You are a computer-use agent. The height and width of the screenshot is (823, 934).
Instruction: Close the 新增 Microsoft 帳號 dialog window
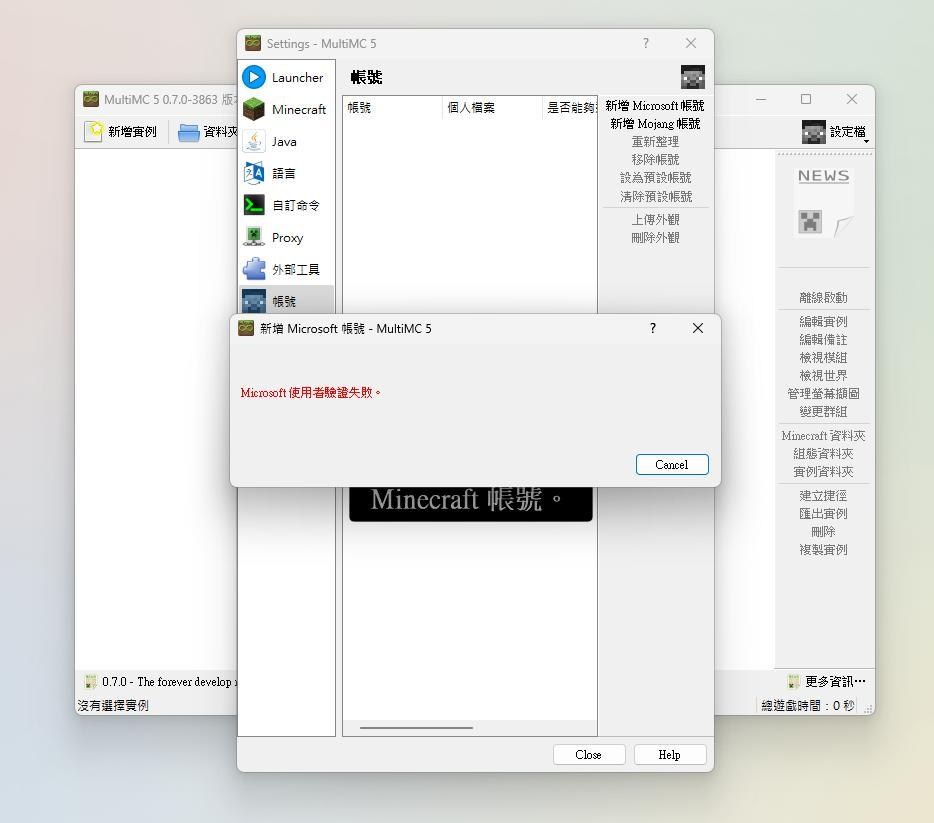click(698, 328)
